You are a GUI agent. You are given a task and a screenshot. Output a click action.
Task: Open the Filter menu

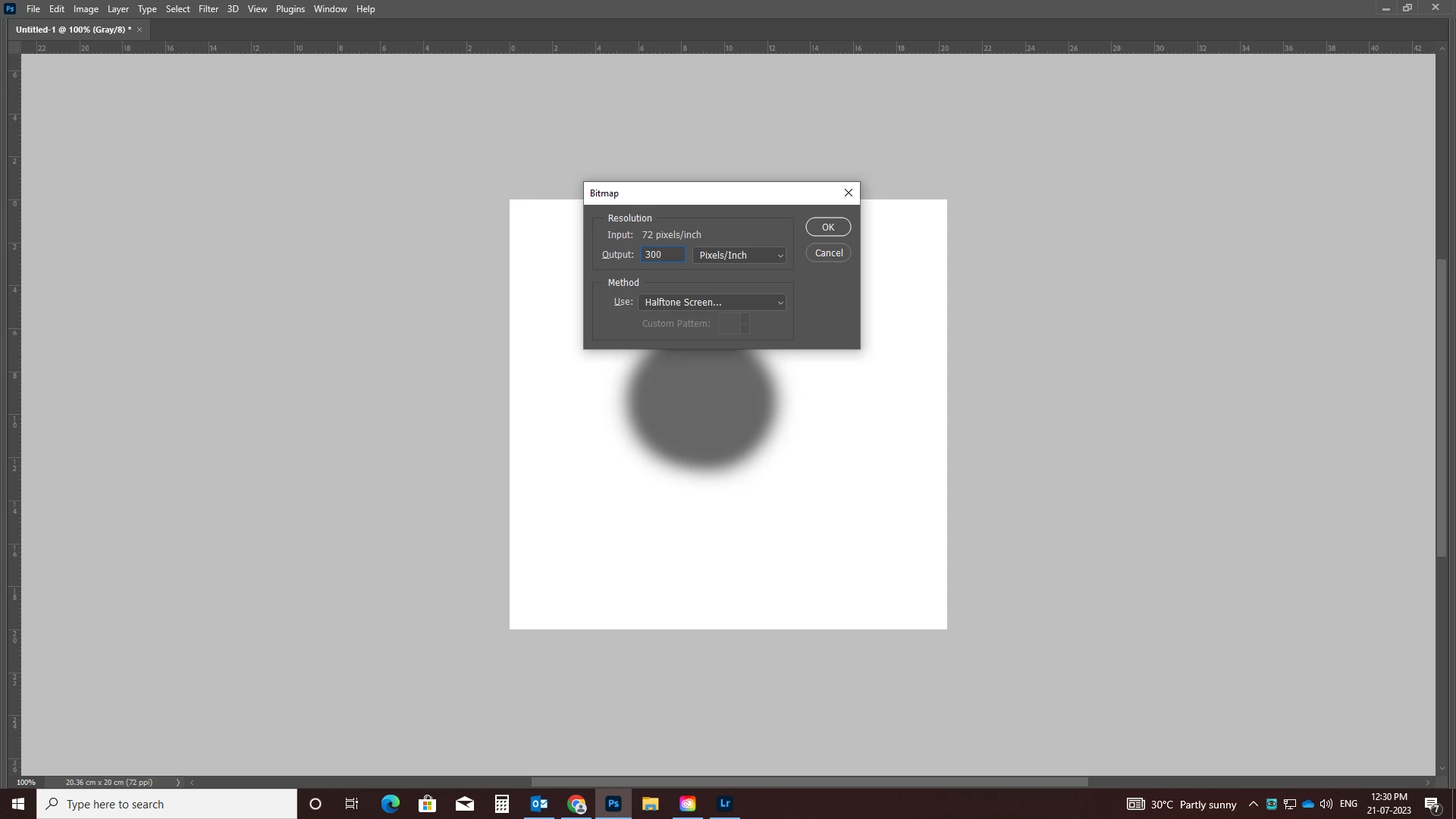208,9
